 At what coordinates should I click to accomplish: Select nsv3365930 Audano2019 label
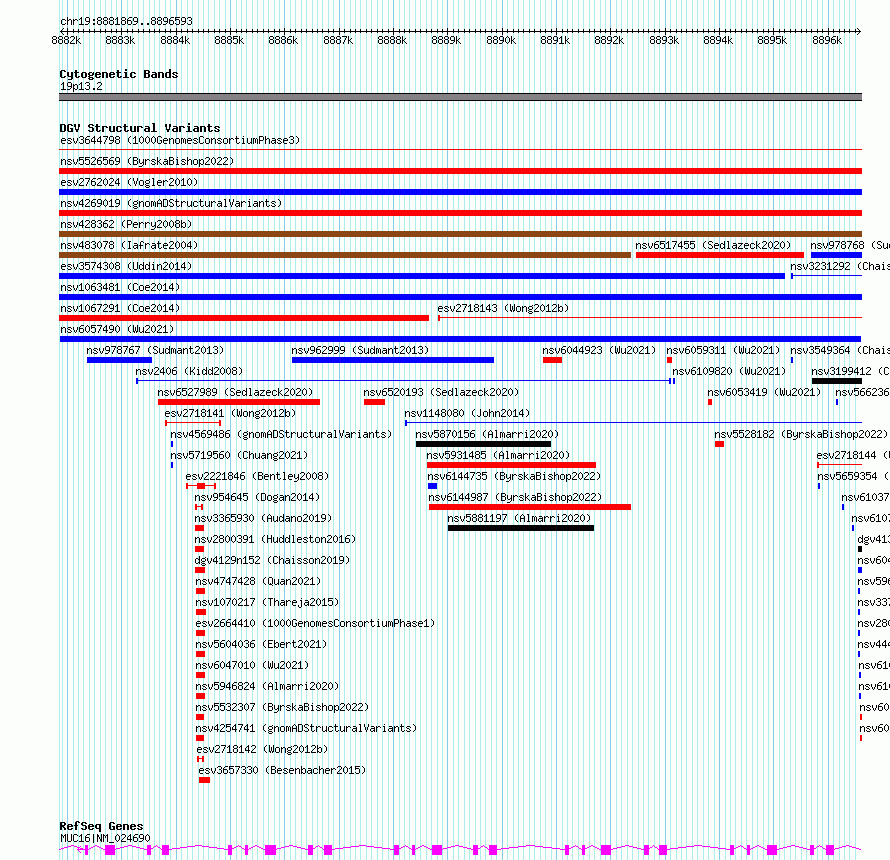click(x=263, y=518)
